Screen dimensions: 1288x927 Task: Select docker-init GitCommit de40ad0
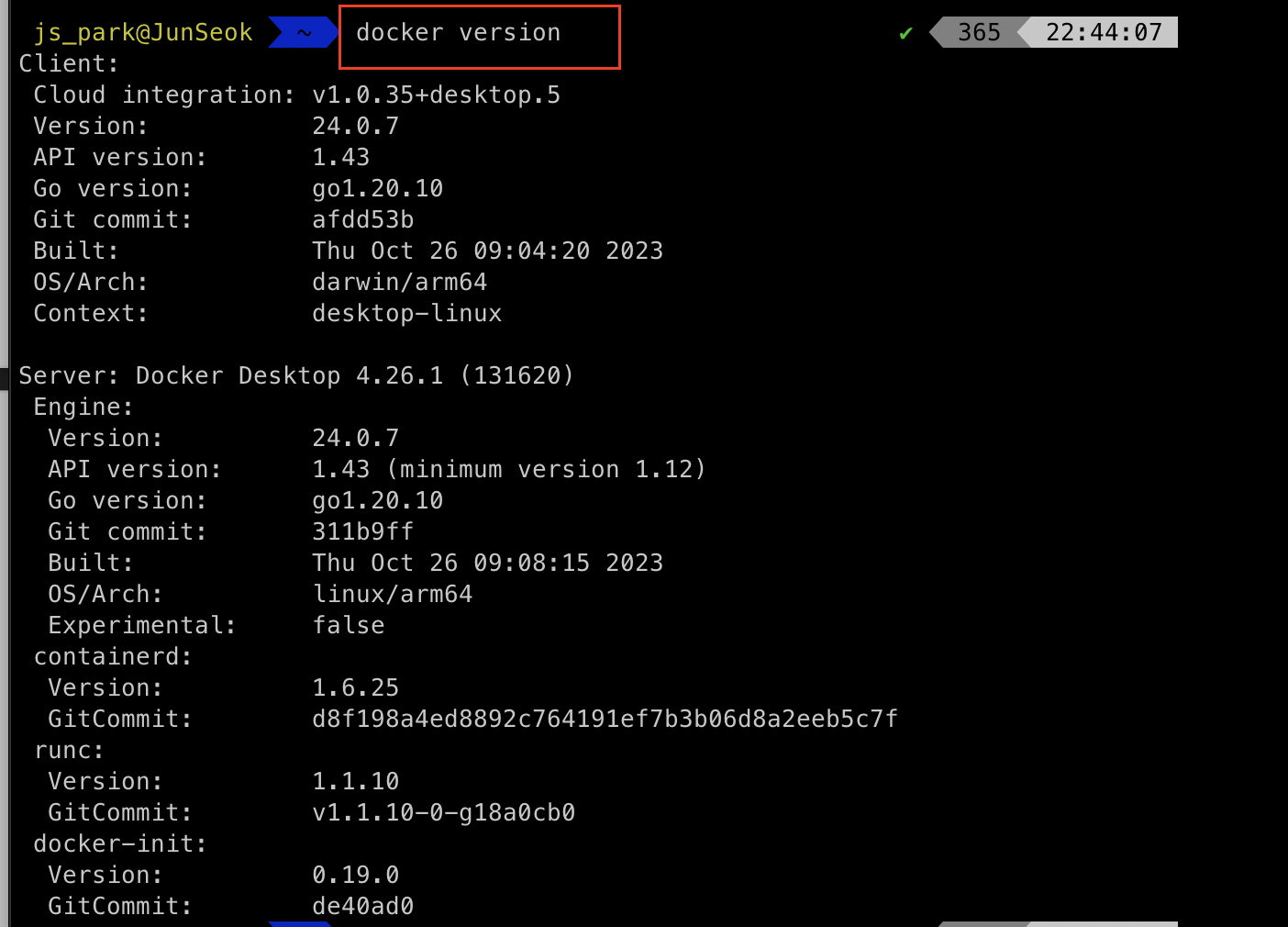tap(363, 907)
